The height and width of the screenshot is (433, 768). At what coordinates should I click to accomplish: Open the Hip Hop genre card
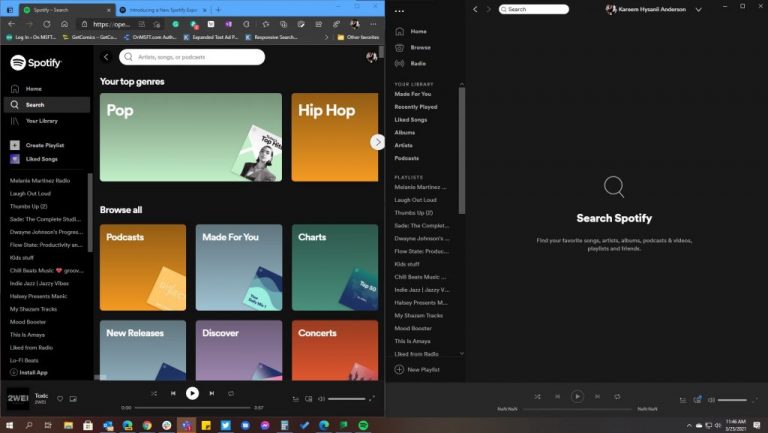tap(335, 137)
